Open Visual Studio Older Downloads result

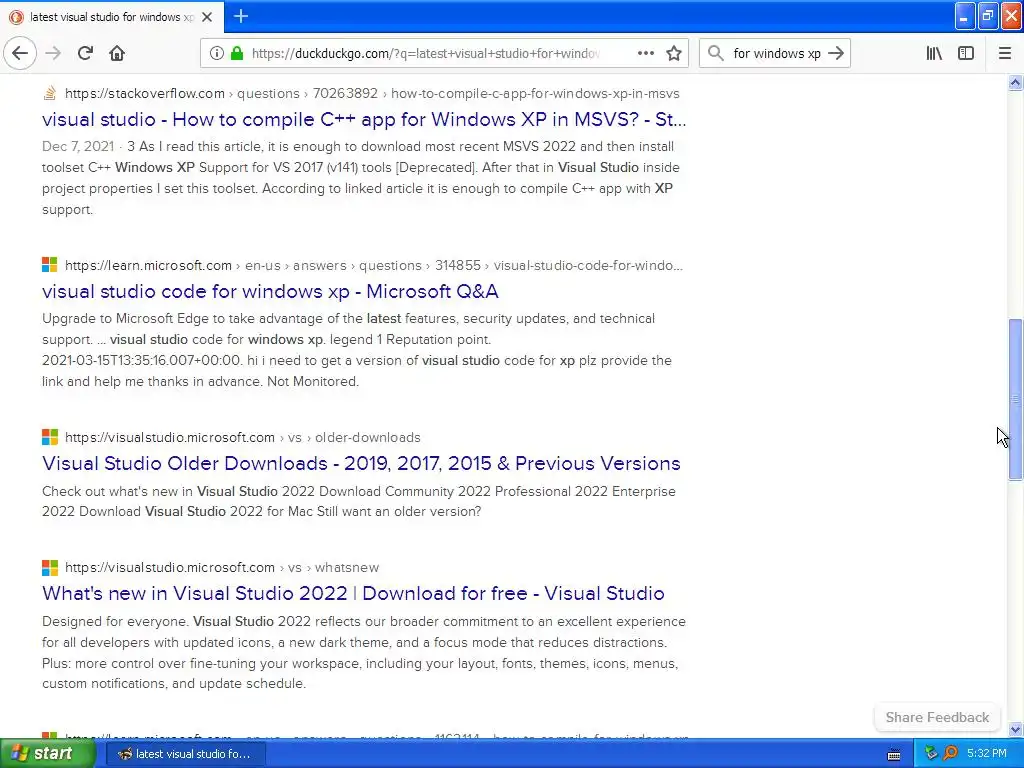[x=361, y=463]
